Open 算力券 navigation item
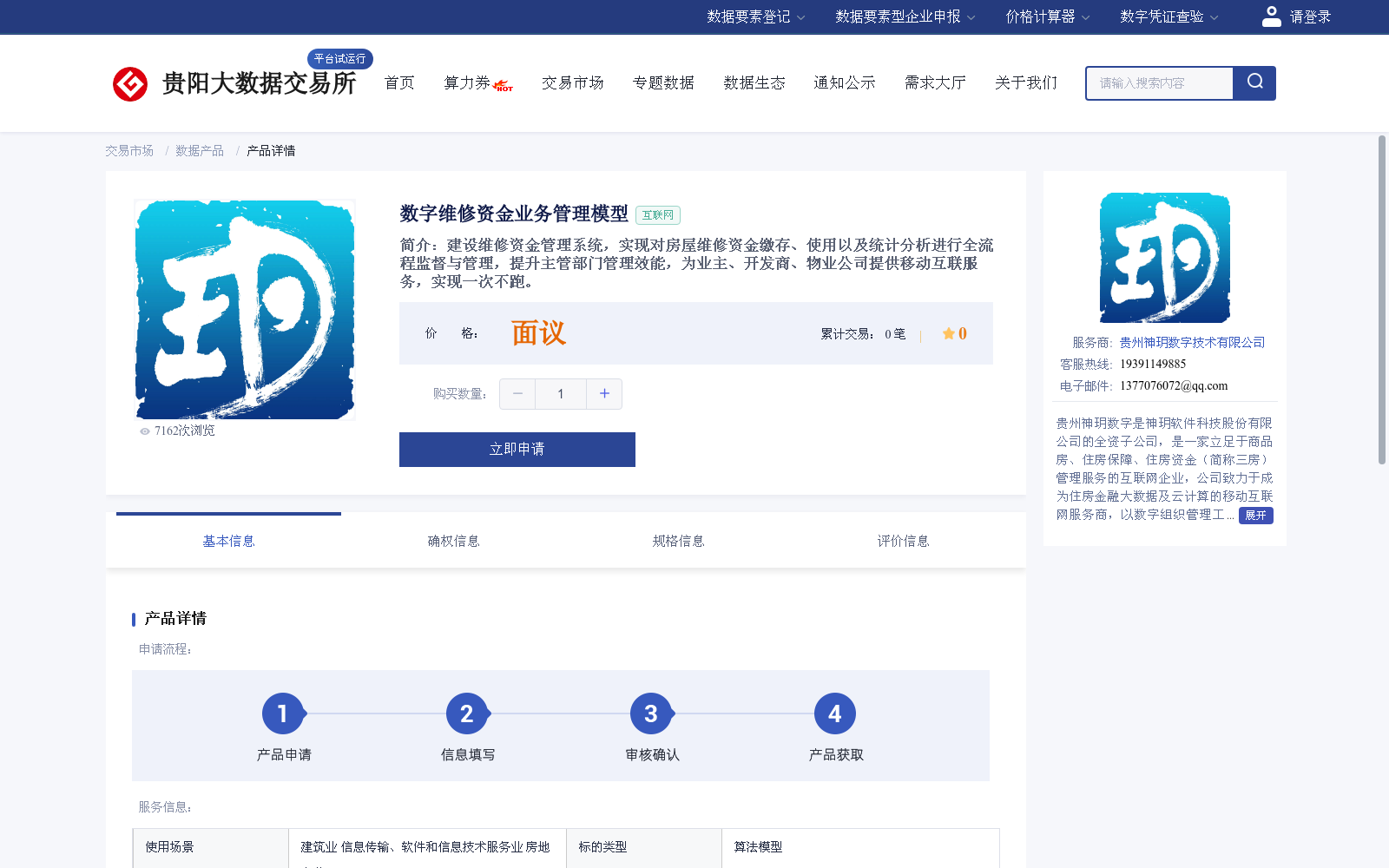This screenshot has height=868, width=1389. pos(467,83)
